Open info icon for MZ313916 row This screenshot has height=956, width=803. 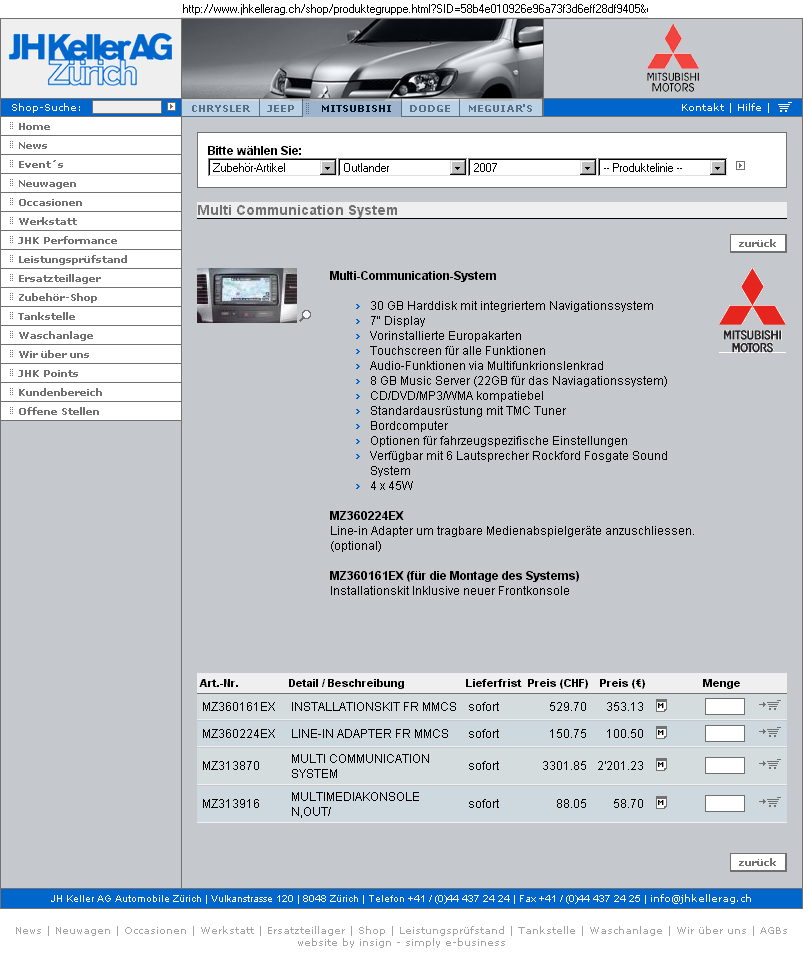tap(660, 802)
